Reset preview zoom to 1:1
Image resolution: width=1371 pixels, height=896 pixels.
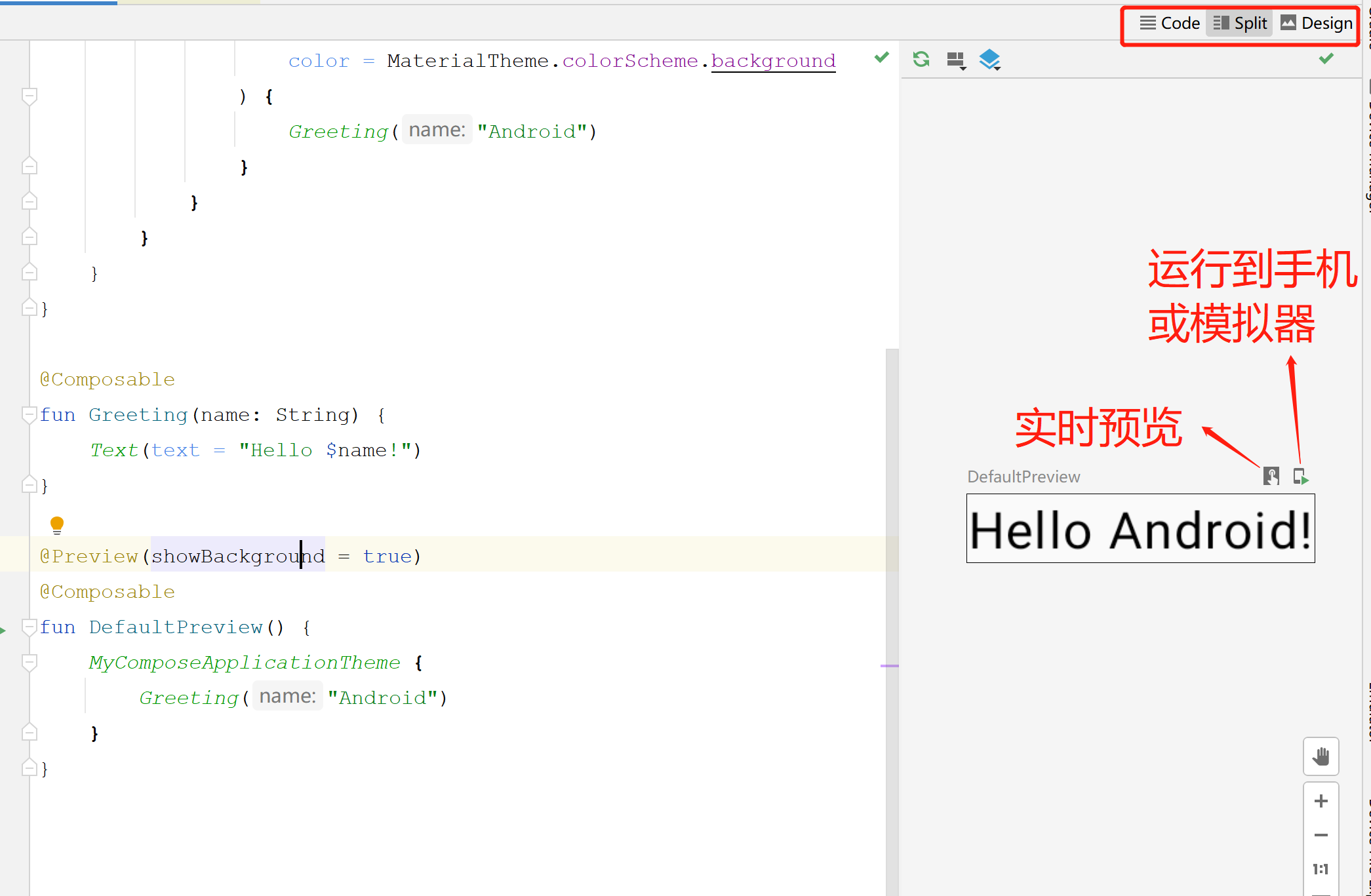tap(1321, 869)
